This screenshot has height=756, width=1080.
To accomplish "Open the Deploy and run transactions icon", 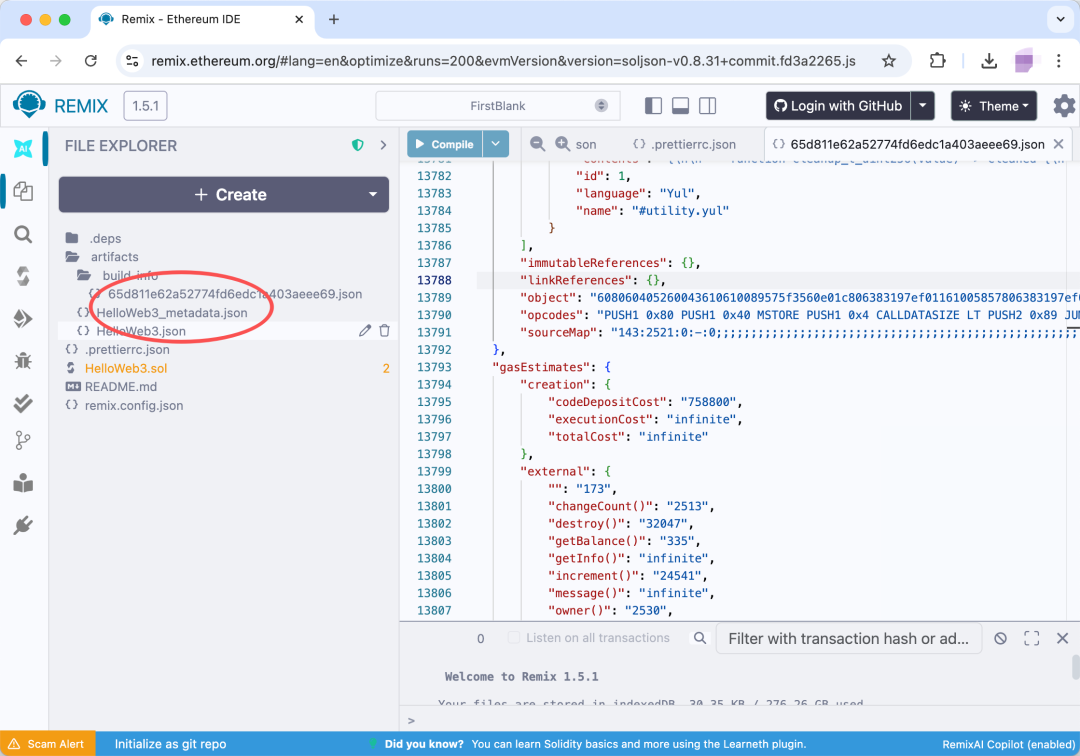I will 23,318.
